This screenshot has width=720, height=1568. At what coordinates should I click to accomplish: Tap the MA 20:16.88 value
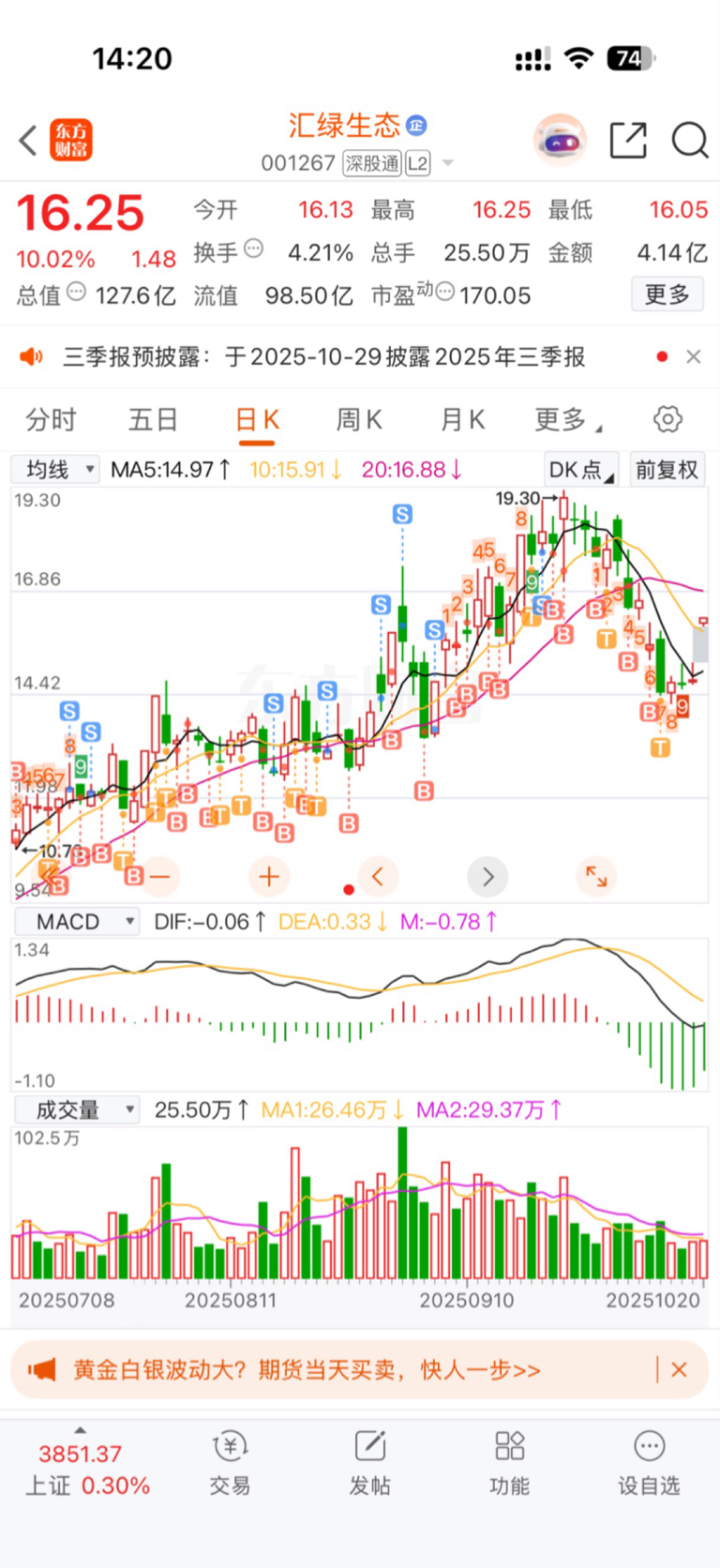click(412, 469)
